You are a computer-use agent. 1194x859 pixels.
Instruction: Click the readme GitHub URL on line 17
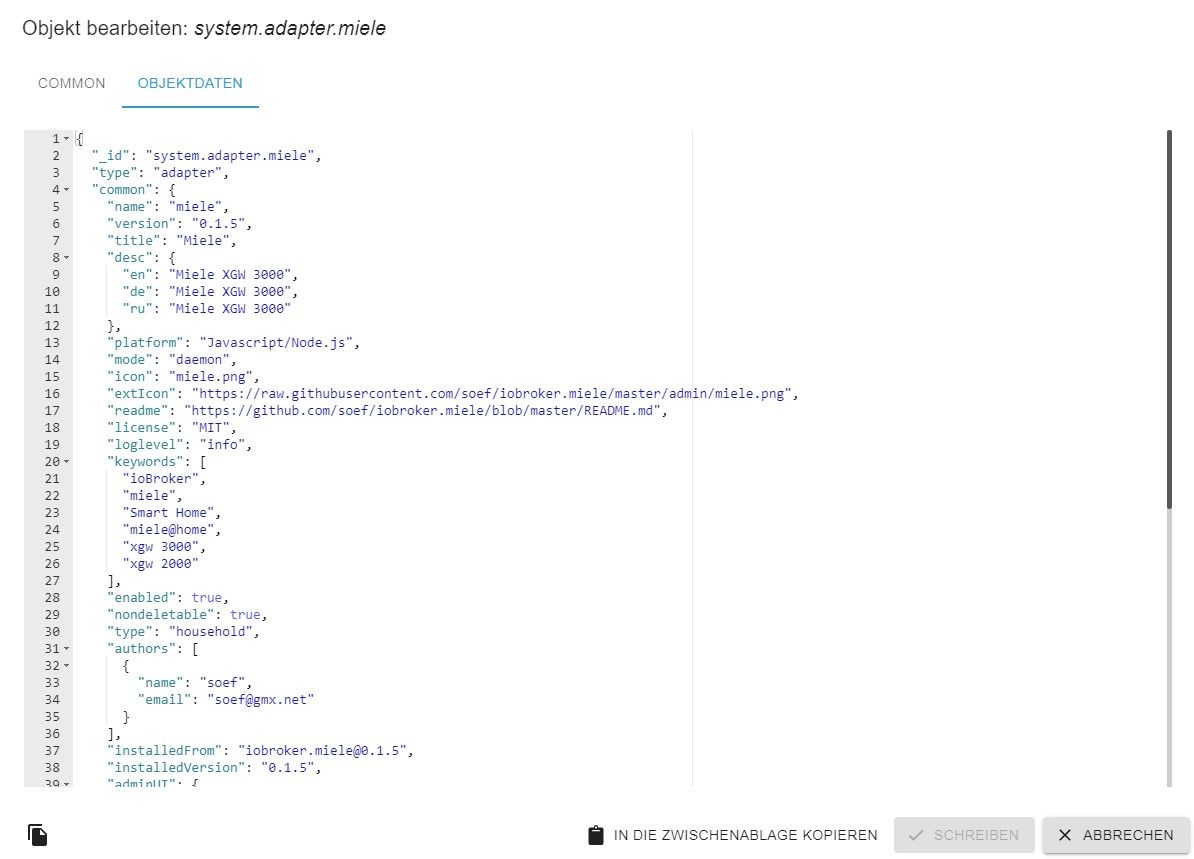click(422, 410)
